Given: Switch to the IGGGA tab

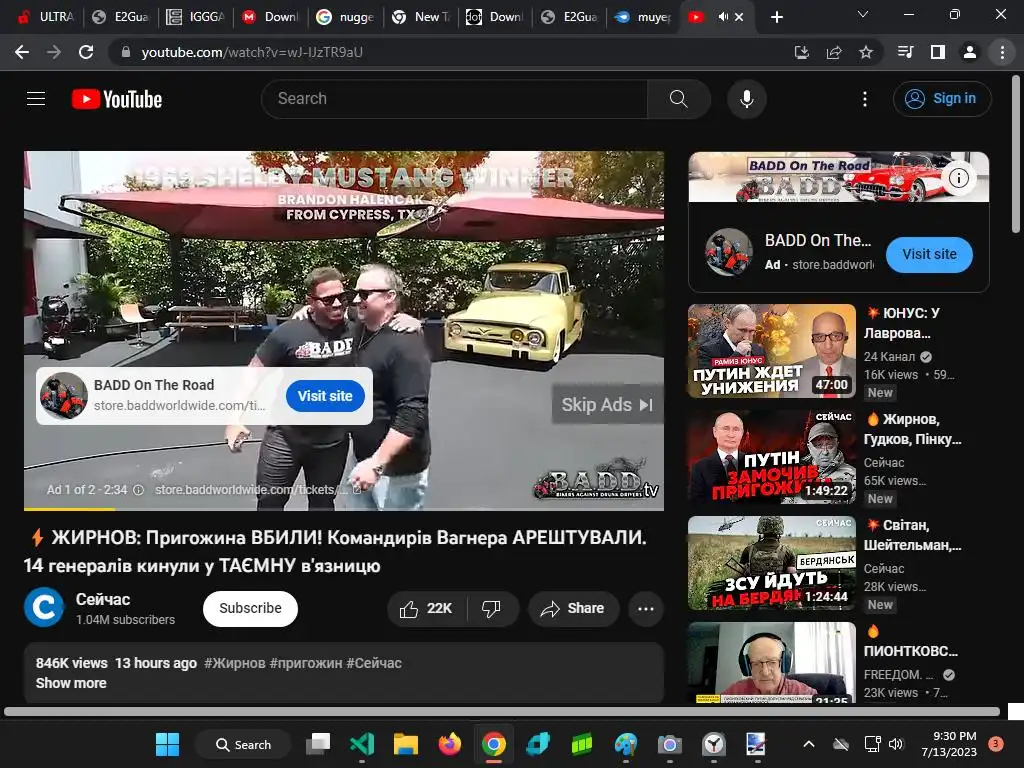Looking at the screenshot, I should (x=196, y=17).
